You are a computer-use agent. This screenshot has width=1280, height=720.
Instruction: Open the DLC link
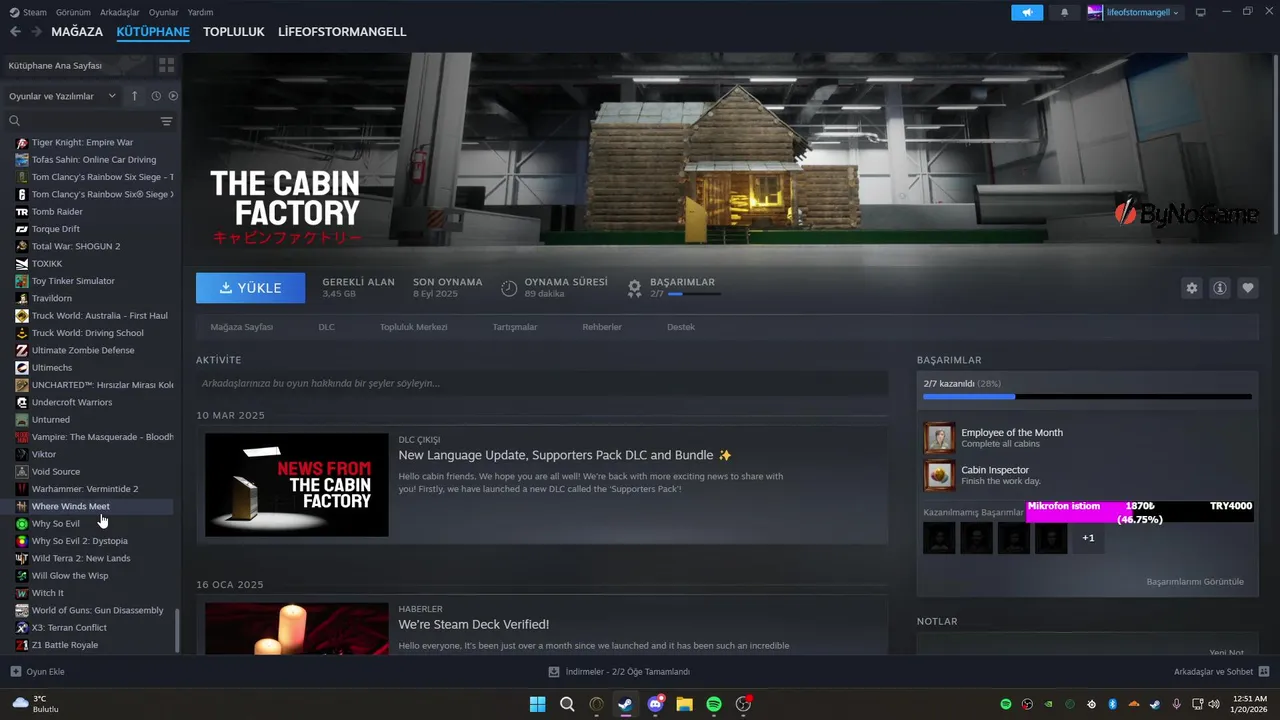click(x=327, y=327)
